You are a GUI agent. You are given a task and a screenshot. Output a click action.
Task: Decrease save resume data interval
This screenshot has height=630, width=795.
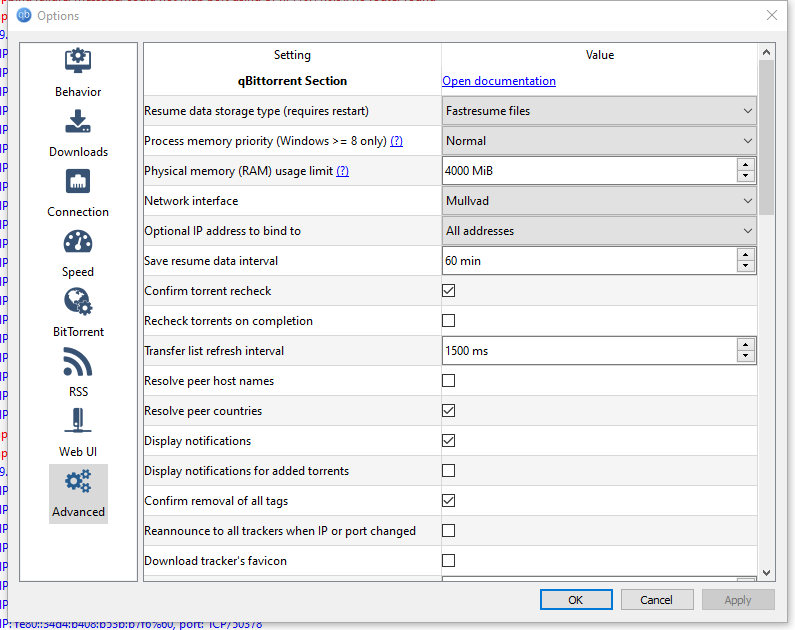click(x=745, y=266)
